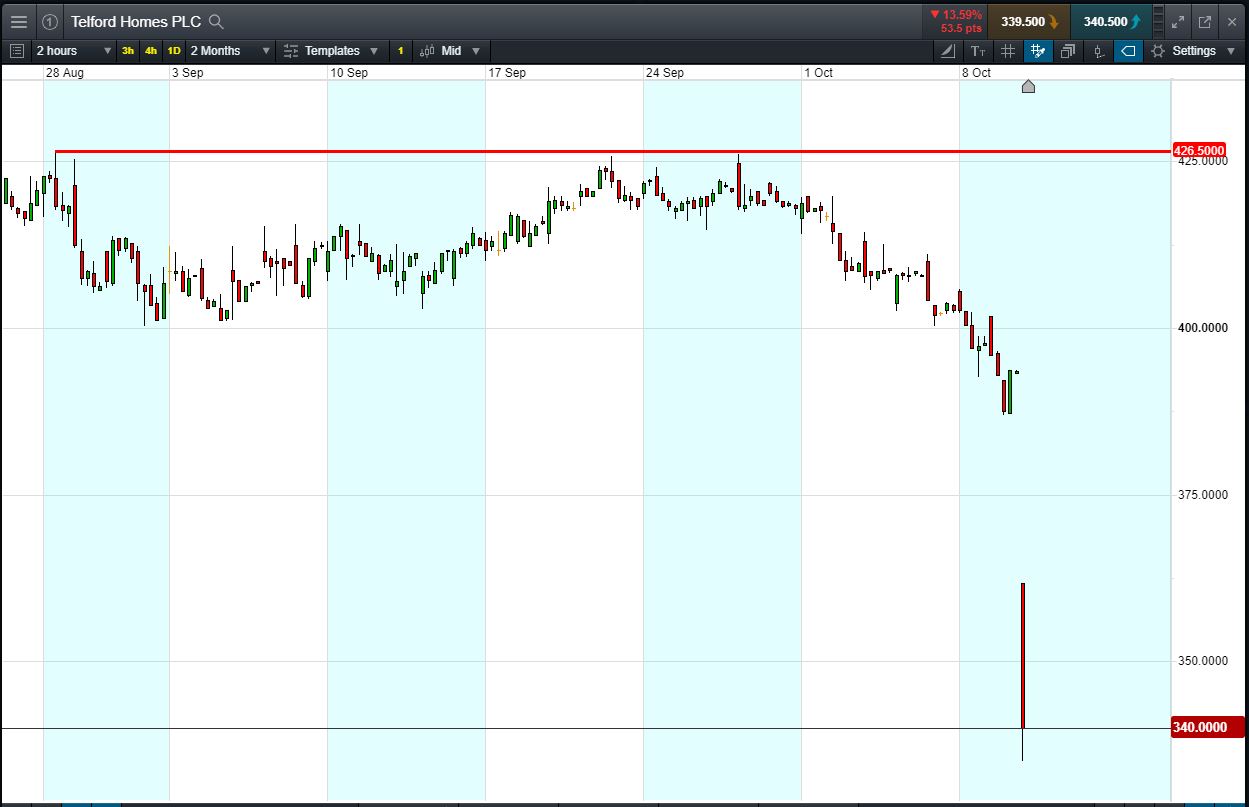The width and height of the screenshot is (1249, 807).
Task: Open the 2 hours interval dropdown
Action: tap(74, 51)
